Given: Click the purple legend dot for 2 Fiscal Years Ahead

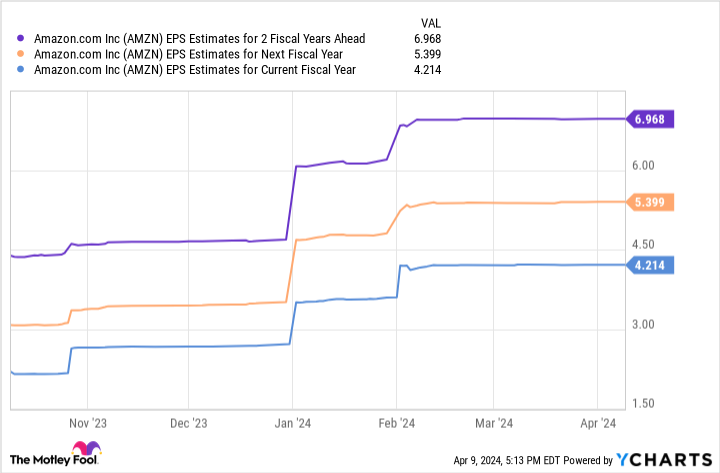Looking at the screenshot, I should click(x=23, y=38).
